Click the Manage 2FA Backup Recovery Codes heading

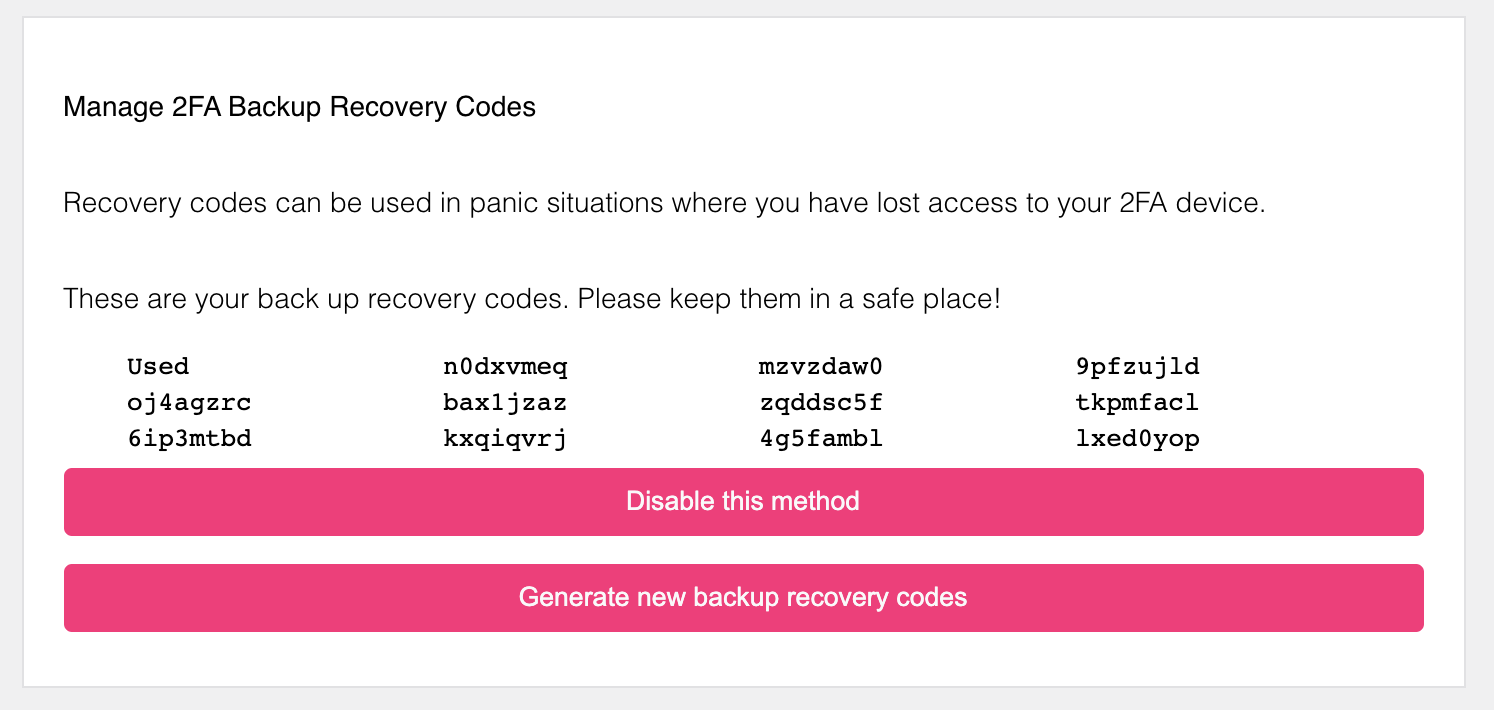(299, 107)
